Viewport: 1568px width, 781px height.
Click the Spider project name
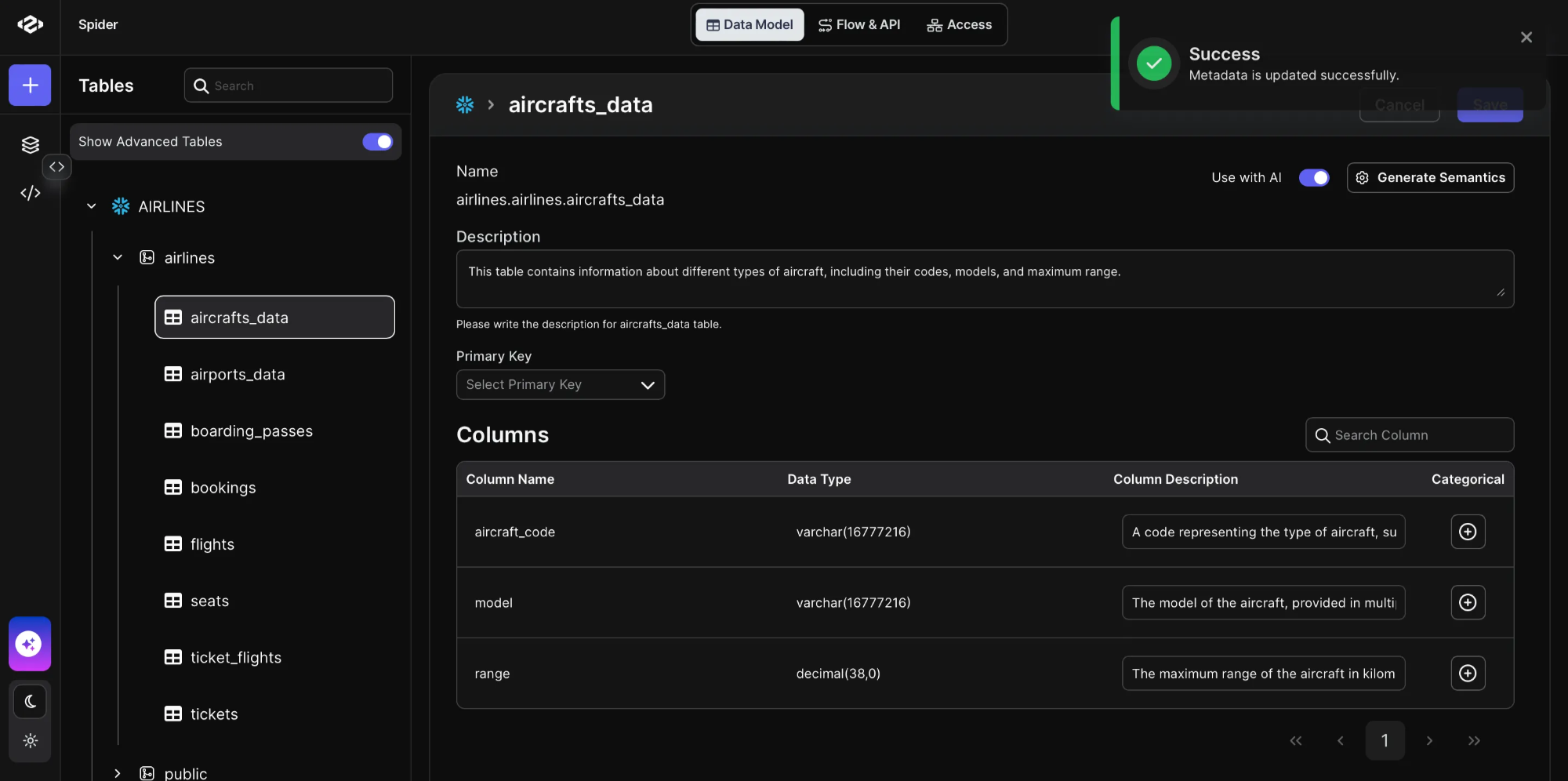[98, 24]
